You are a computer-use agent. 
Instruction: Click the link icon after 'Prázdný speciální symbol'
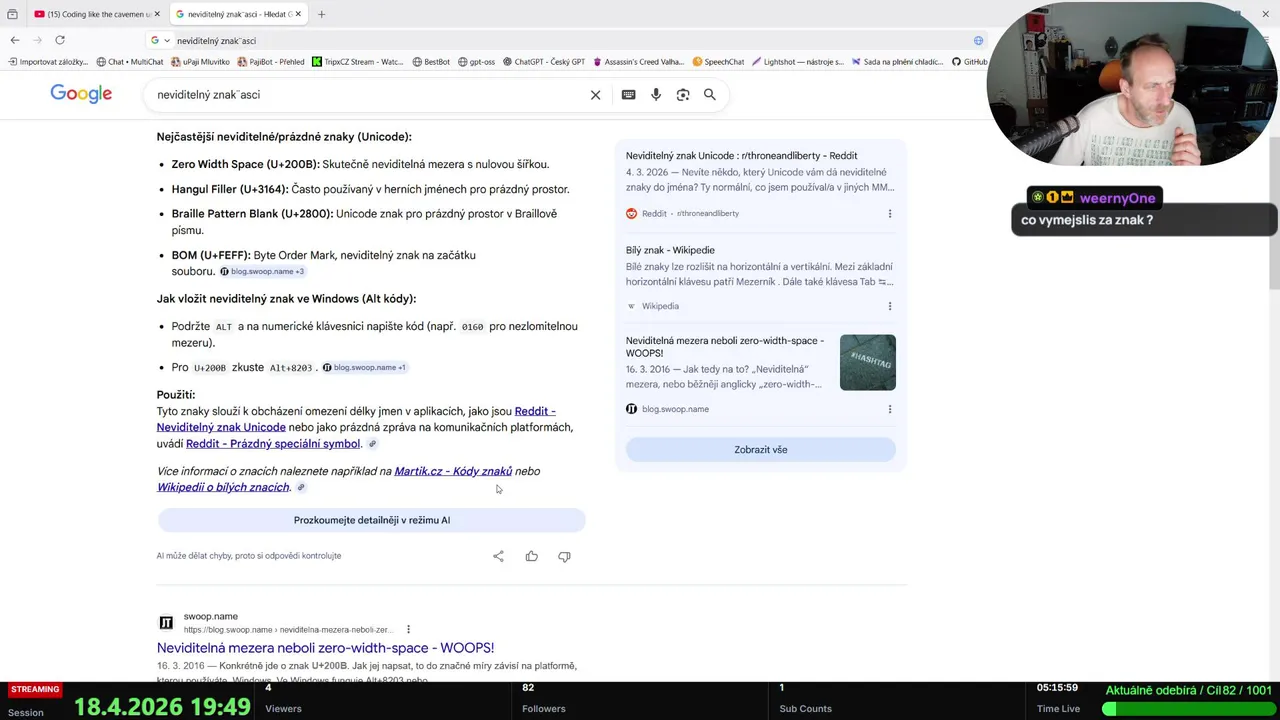372,444
